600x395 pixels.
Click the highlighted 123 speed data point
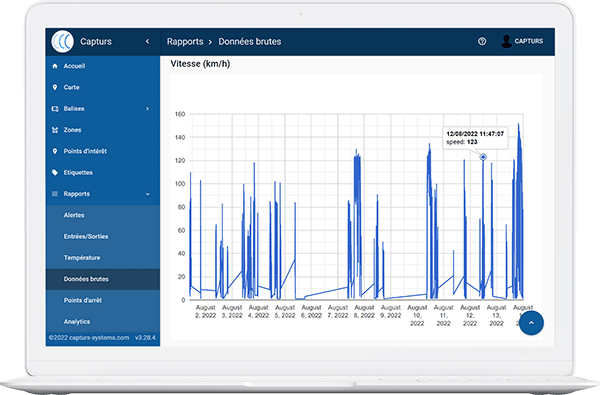[x=483, y=157]
